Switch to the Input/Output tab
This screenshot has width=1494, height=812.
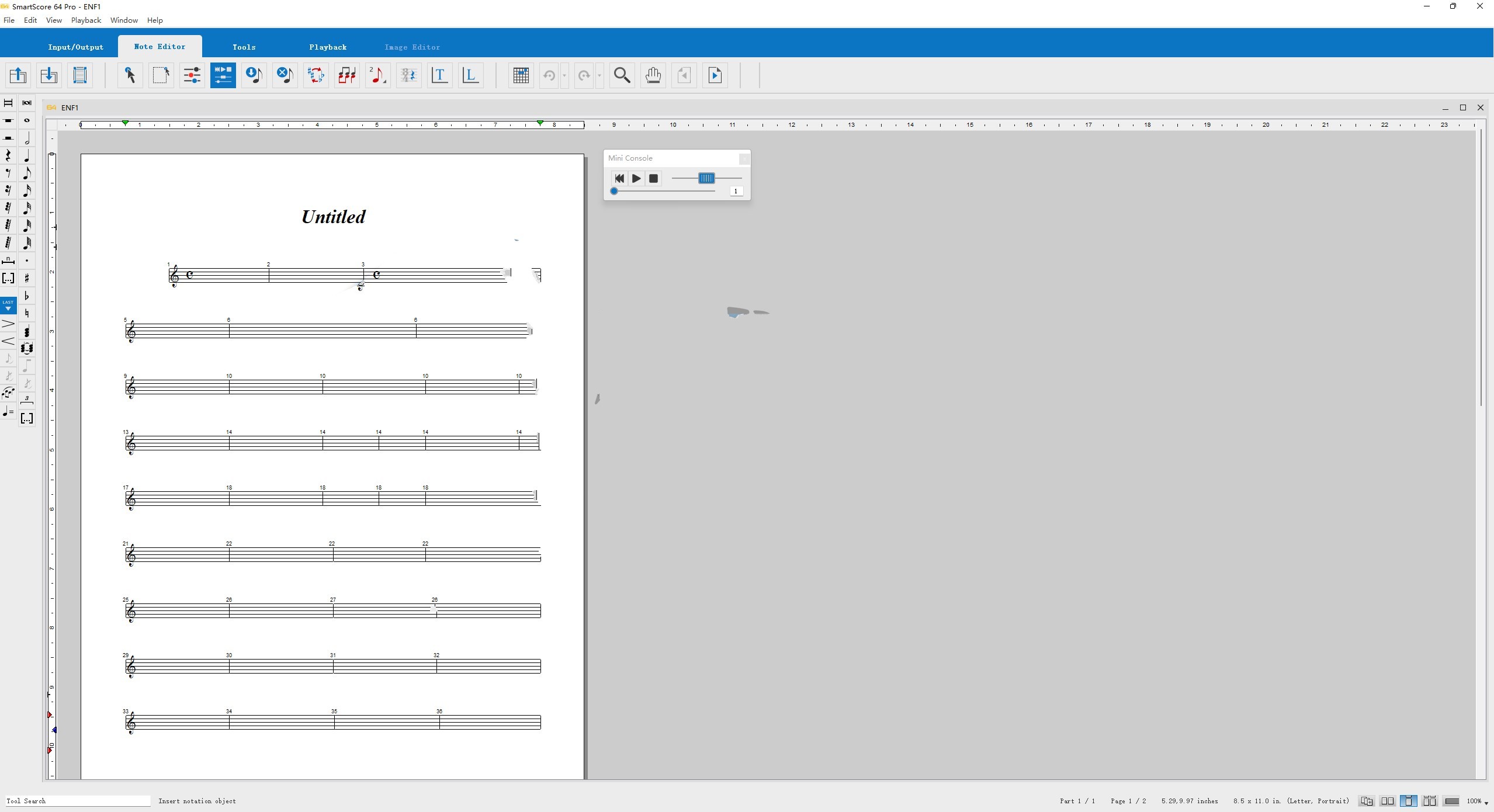[75, 47]
